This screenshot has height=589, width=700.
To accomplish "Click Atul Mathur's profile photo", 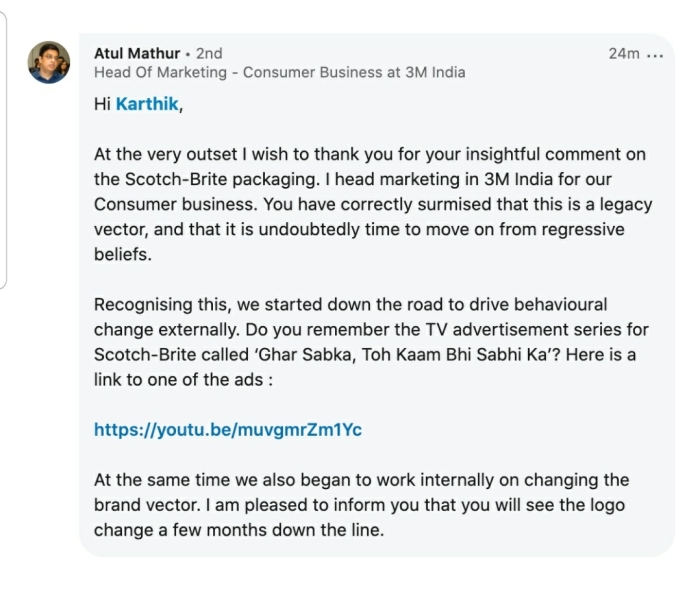I will [49, 62].
